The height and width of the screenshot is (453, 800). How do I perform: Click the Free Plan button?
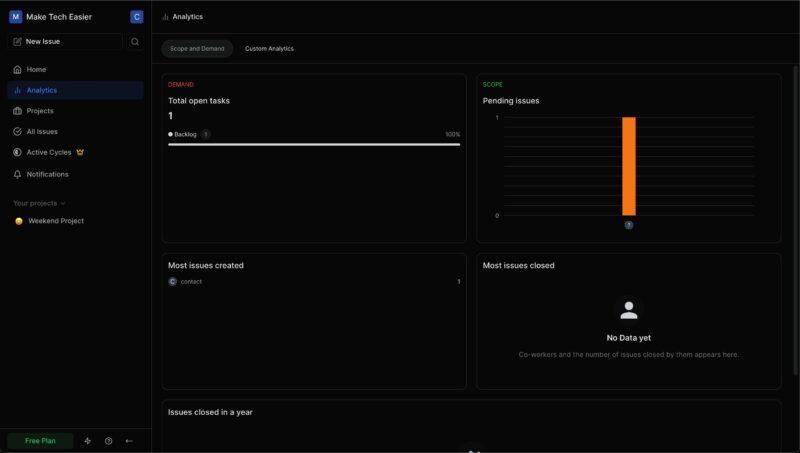point(40,441)
